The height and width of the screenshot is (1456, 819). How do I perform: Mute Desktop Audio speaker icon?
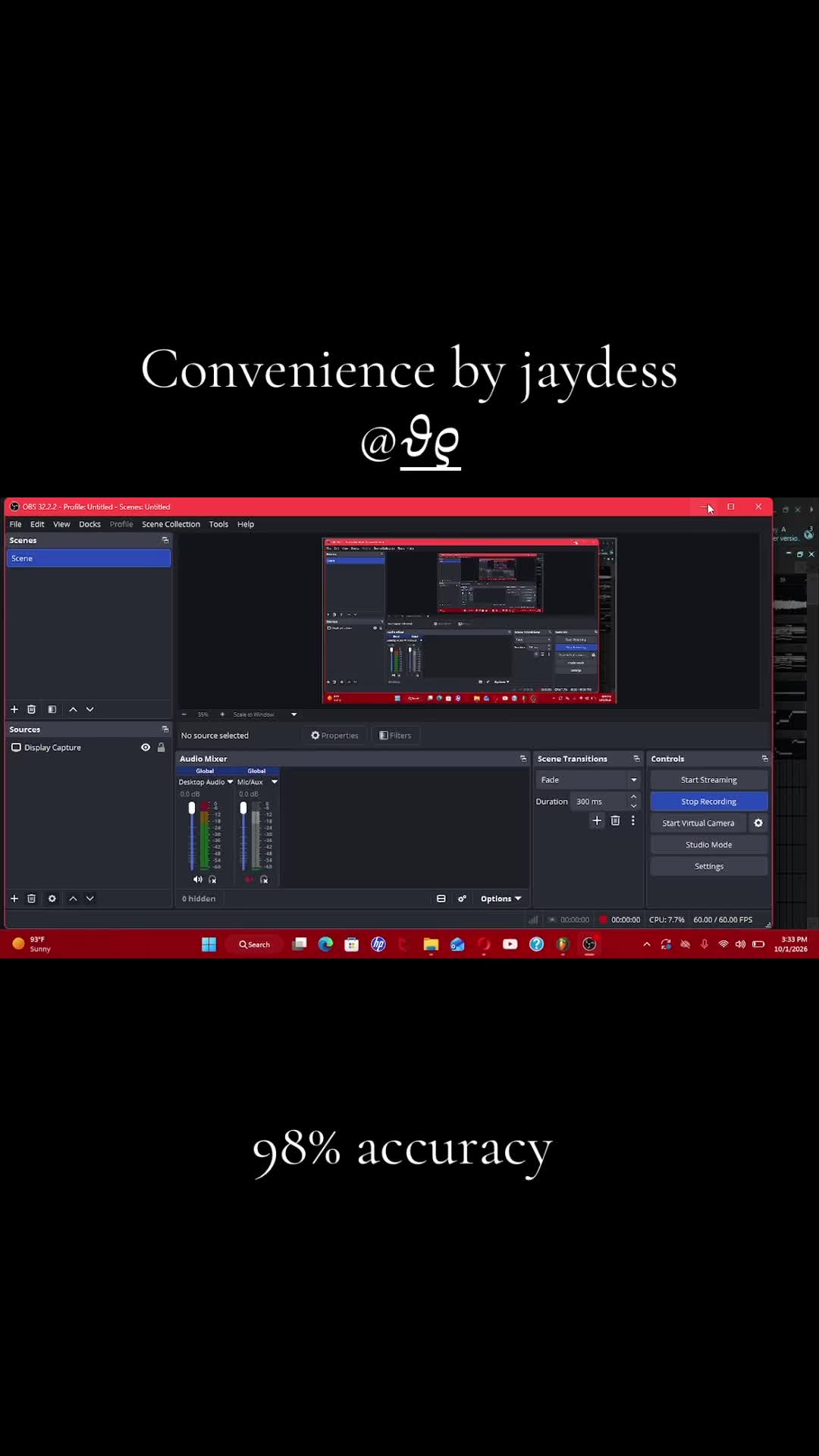point(198,880)
